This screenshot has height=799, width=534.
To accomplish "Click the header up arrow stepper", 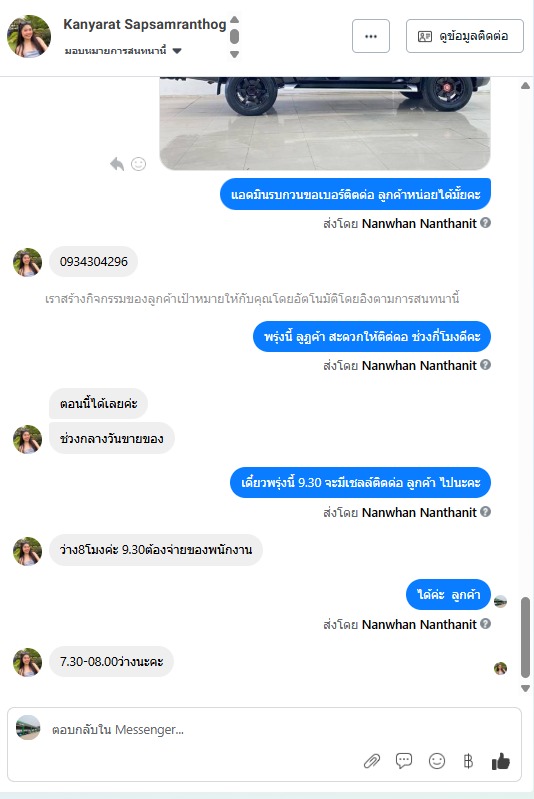I will [234, 20].
